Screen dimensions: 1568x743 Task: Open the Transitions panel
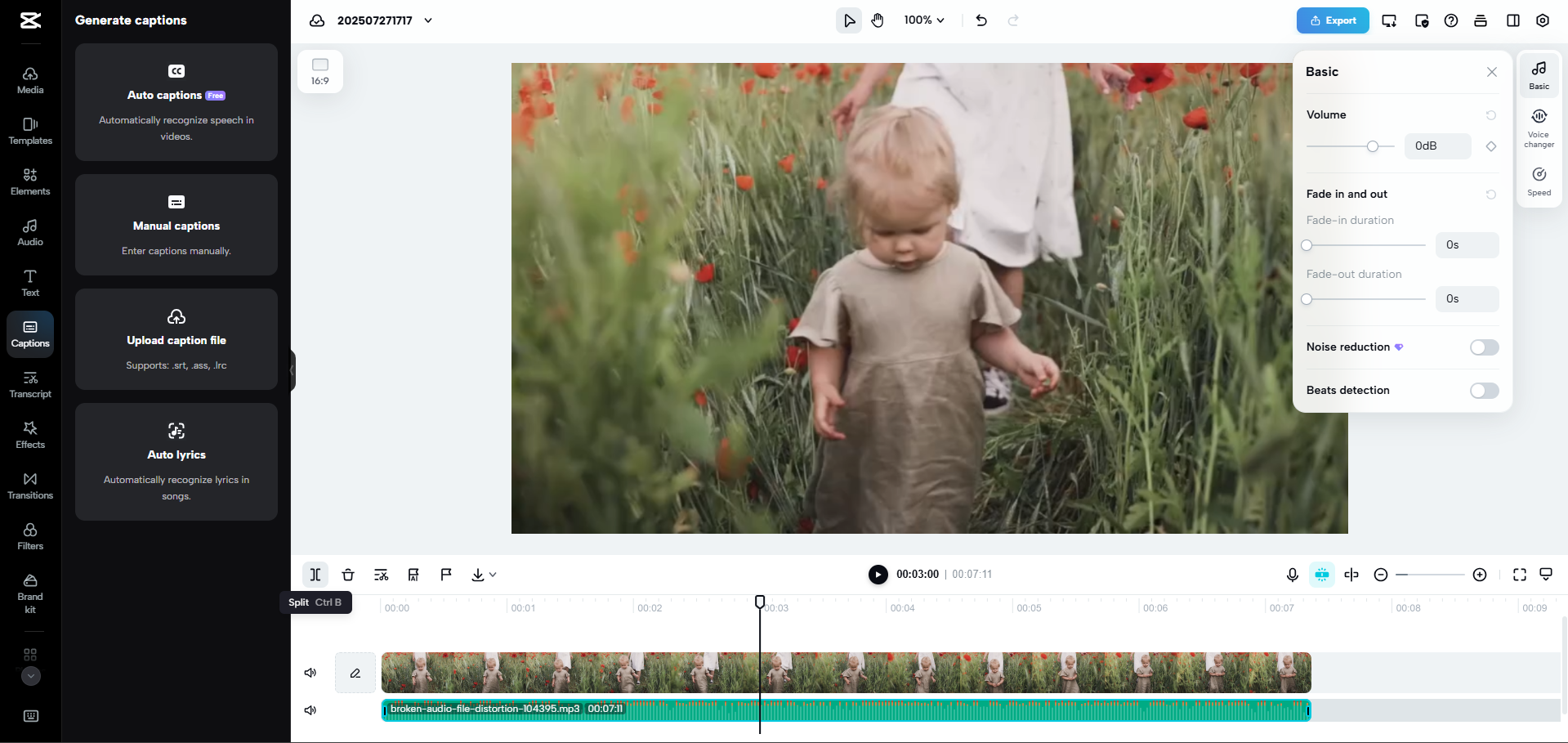pos(29,484)
